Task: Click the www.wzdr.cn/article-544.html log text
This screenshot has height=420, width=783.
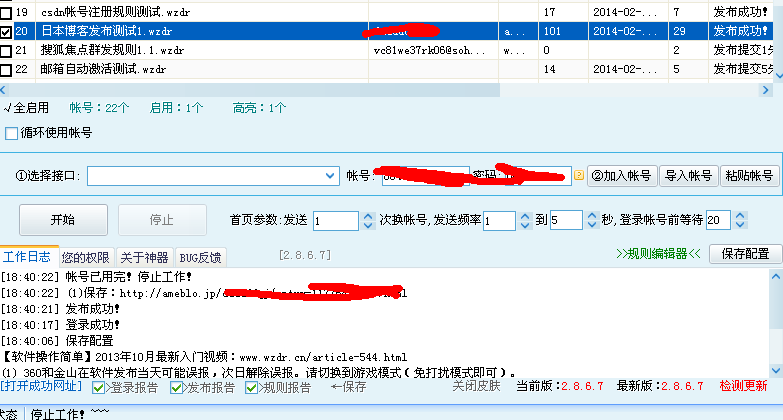Action: point(323,358)
